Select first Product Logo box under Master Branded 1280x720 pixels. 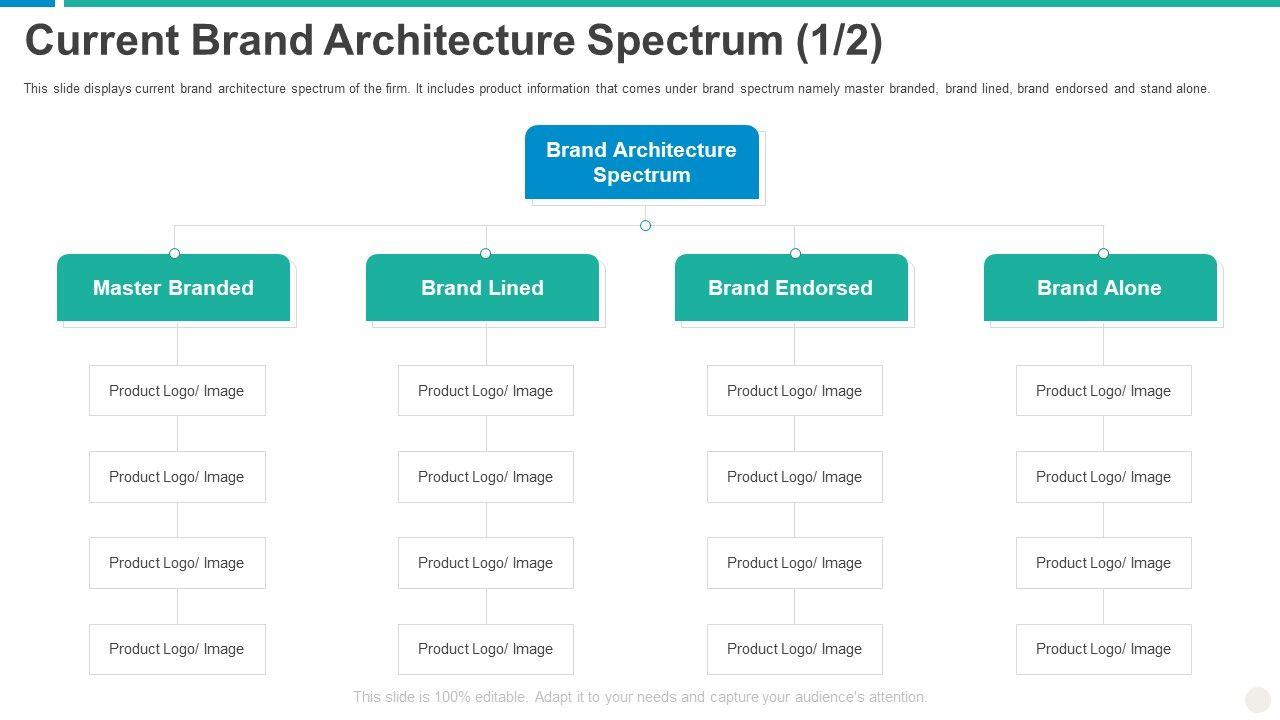click(x=177, y=391)
